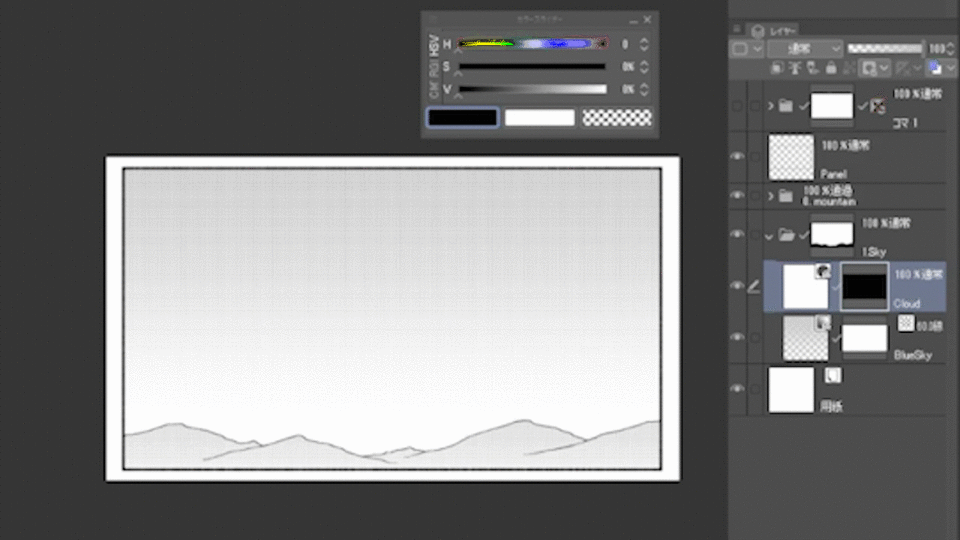Click the ruler visibility range icon
This screenshot has height=540, width=960.
pos(902,68)
